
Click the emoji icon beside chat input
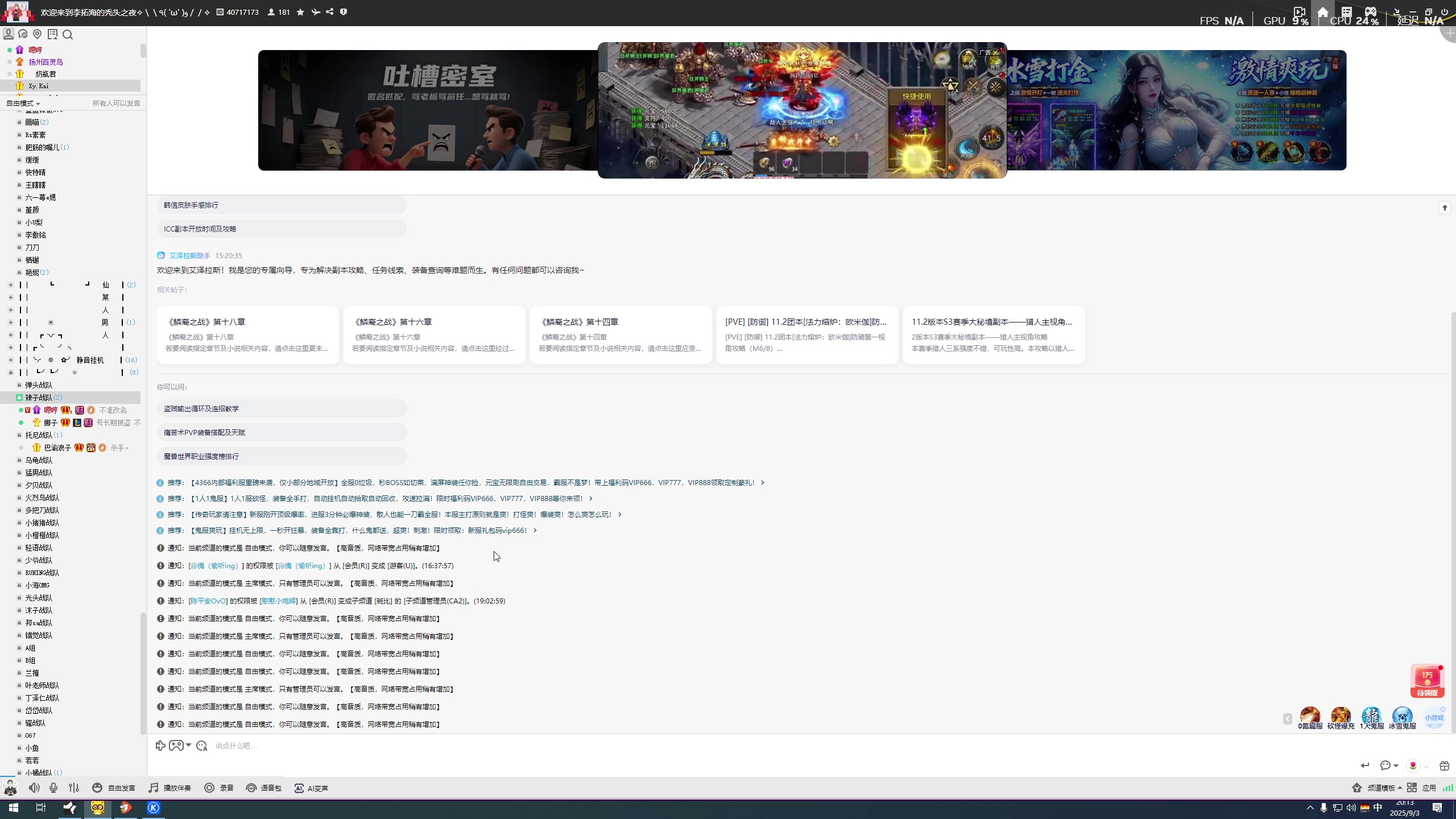[202, 746]
